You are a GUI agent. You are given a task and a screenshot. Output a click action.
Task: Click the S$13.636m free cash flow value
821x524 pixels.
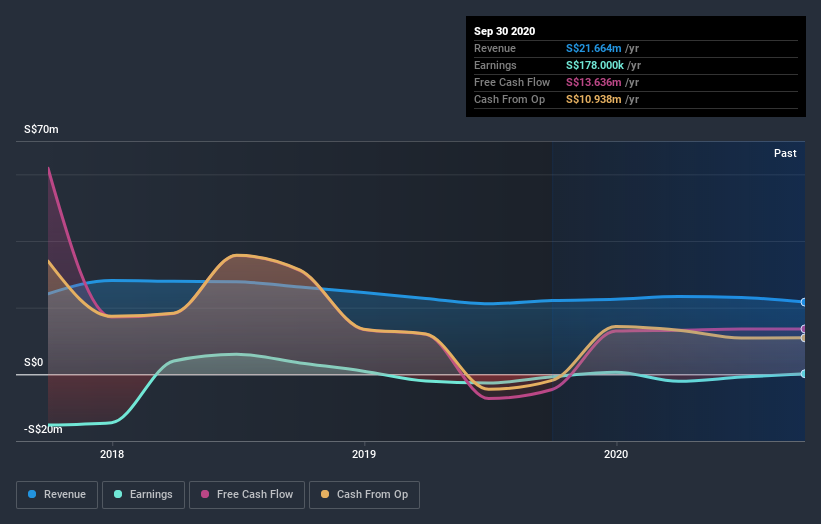pyautogui.click(x=594, y=82)
